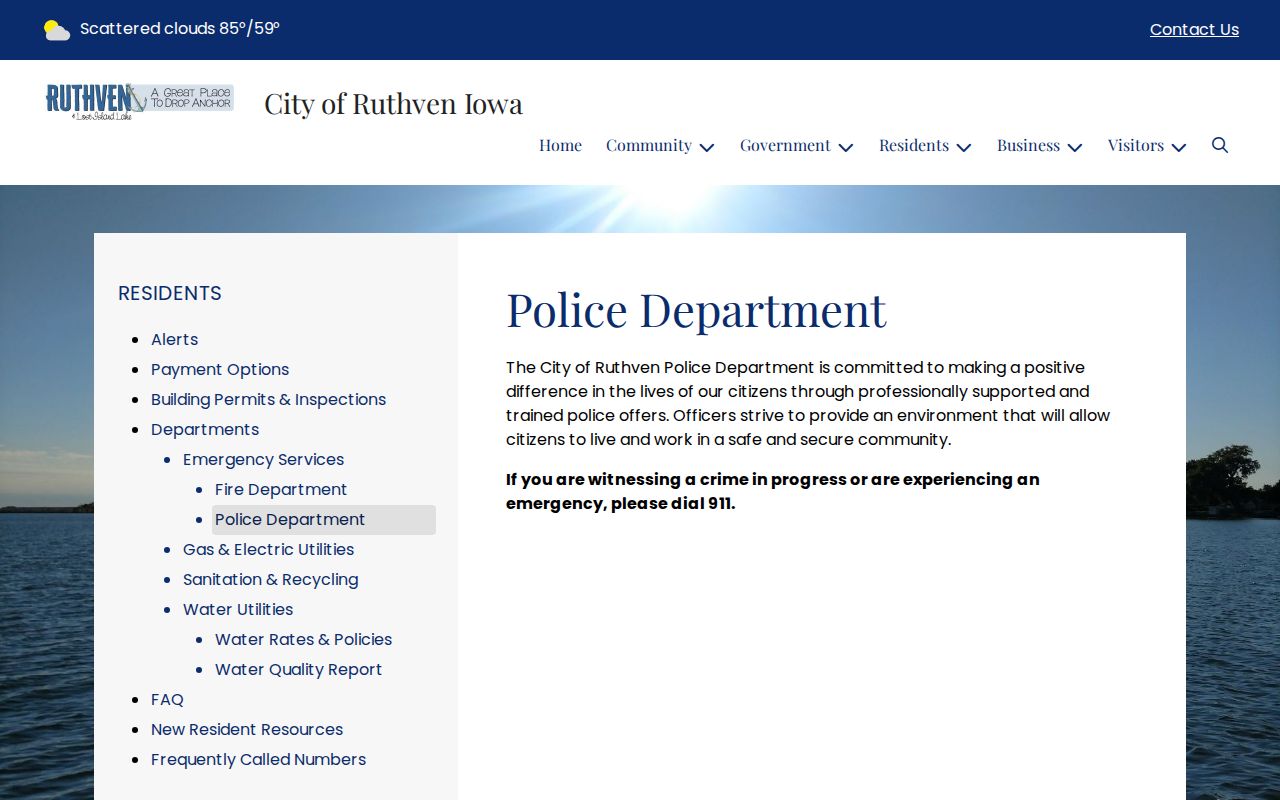Open the site search magnifier icon
This screenshot has height=800, width=1280.
point(1220,145)
